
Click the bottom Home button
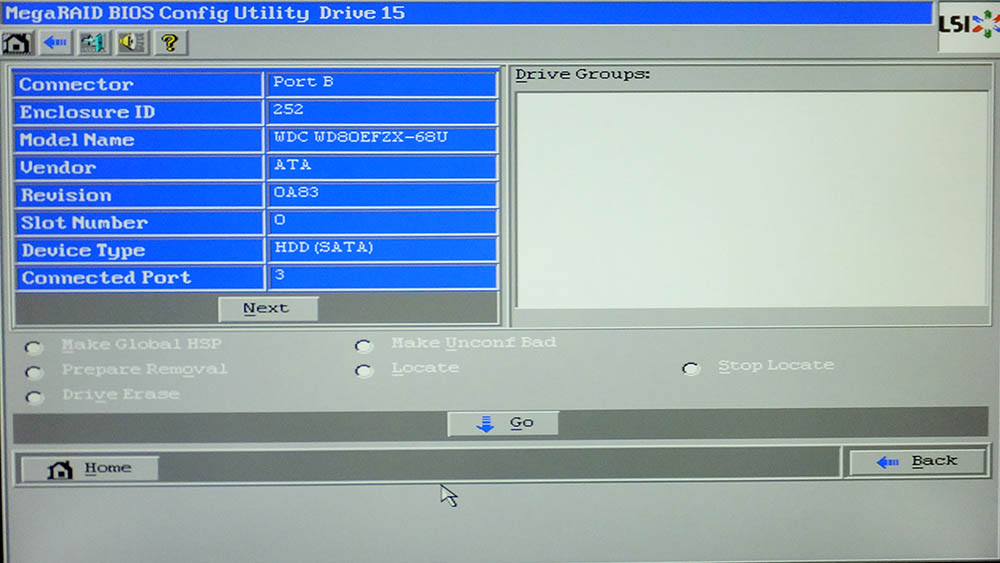click(90, 469)
